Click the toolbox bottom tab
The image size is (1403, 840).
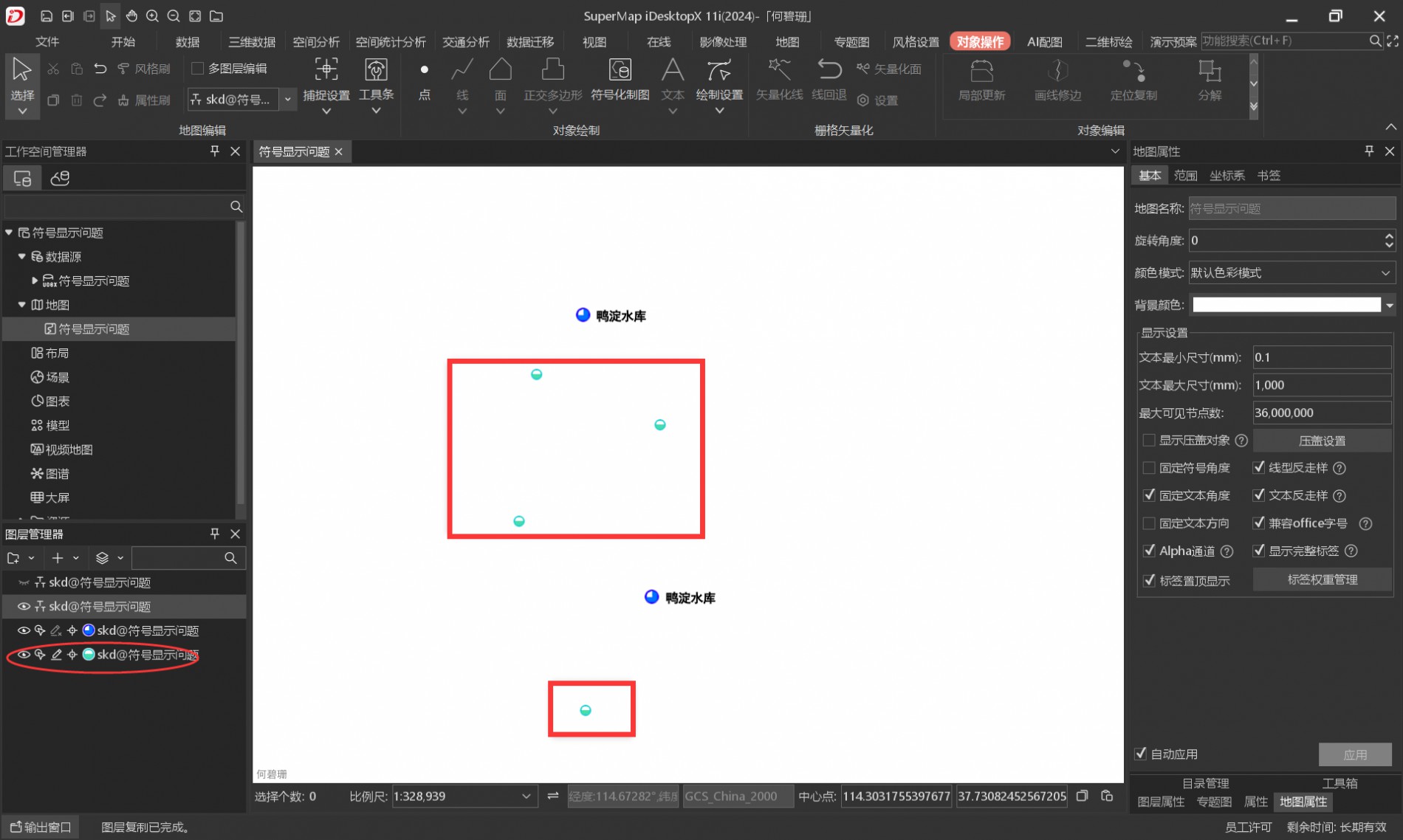(x=1339, y=783)
